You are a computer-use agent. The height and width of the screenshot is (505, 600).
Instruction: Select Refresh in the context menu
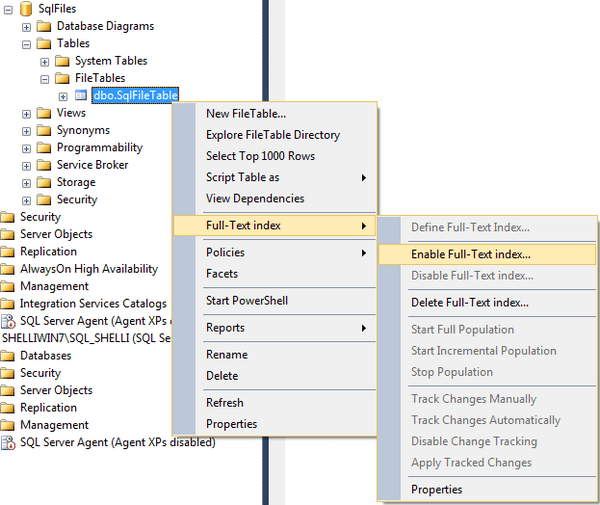click(x=274, y=403)
